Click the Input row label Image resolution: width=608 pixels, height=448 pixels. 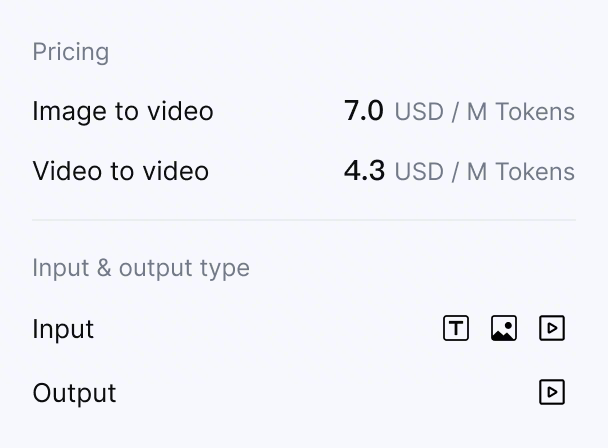point(63,329)
